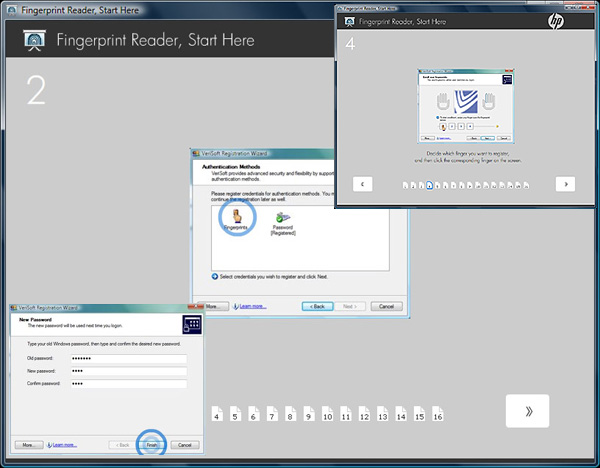Click the presentation icon in main header
The image size is (600, 468).
pos(34,40)
